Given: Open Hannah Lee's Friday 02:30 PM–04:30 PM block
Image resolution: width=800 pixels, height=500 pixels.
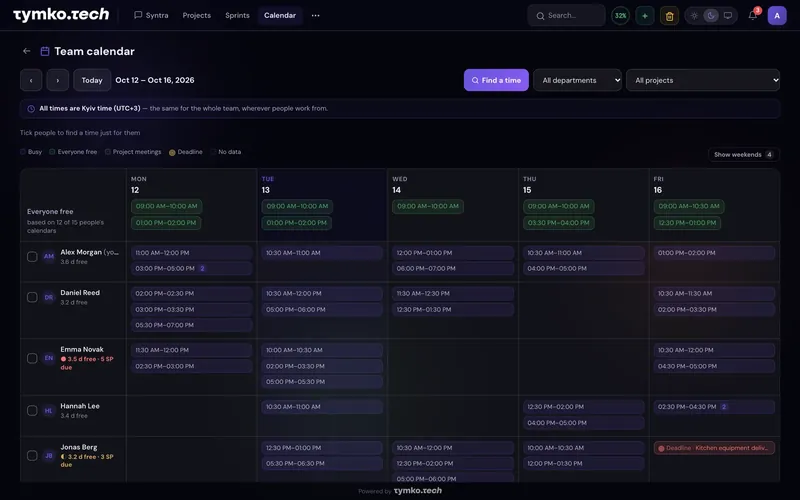Looking at the screenshot, I should pyautogui.click(x=714, y=407).
